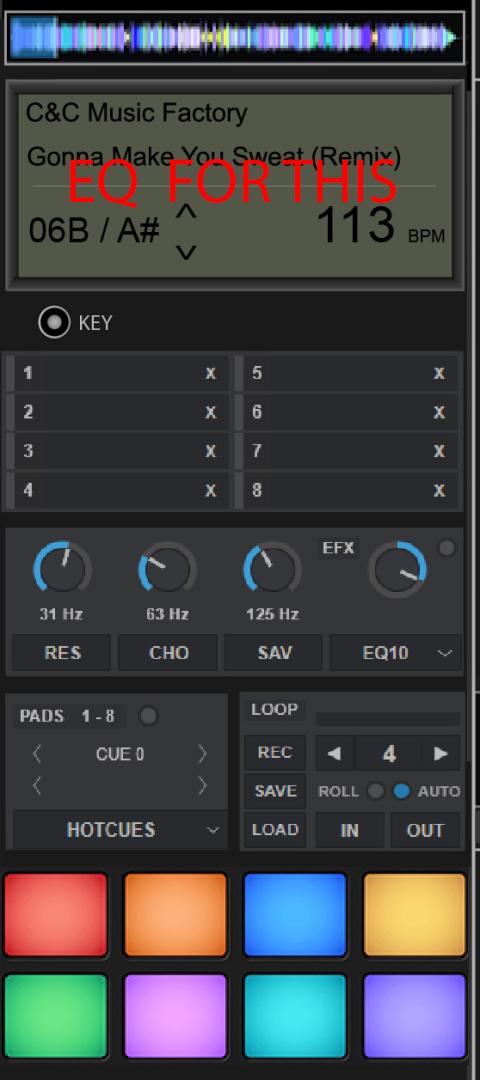Click the RES effect button
480x1080 pixels.
tap(62, 652)
